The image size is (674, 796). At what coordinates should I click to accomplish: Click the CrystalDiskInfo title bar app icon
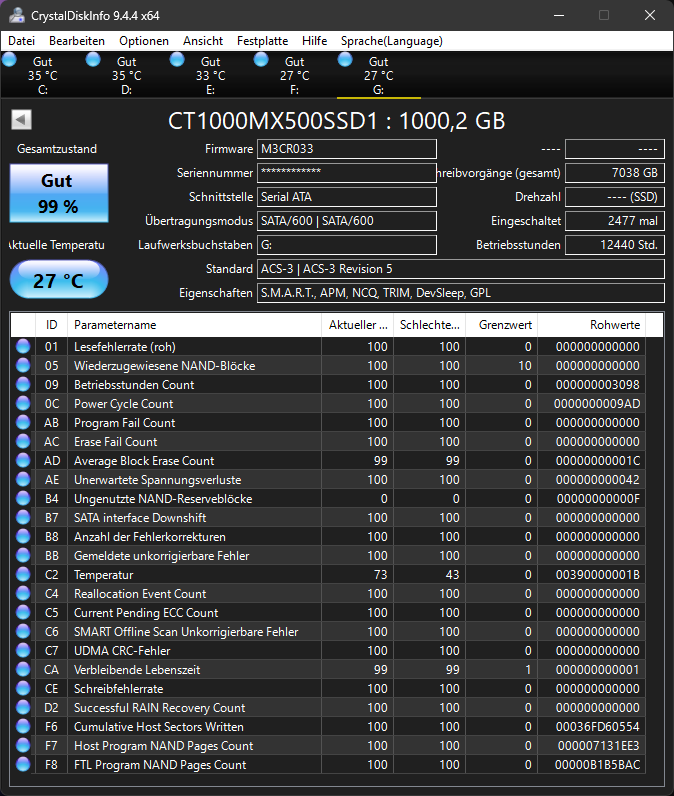click(17, 15)
